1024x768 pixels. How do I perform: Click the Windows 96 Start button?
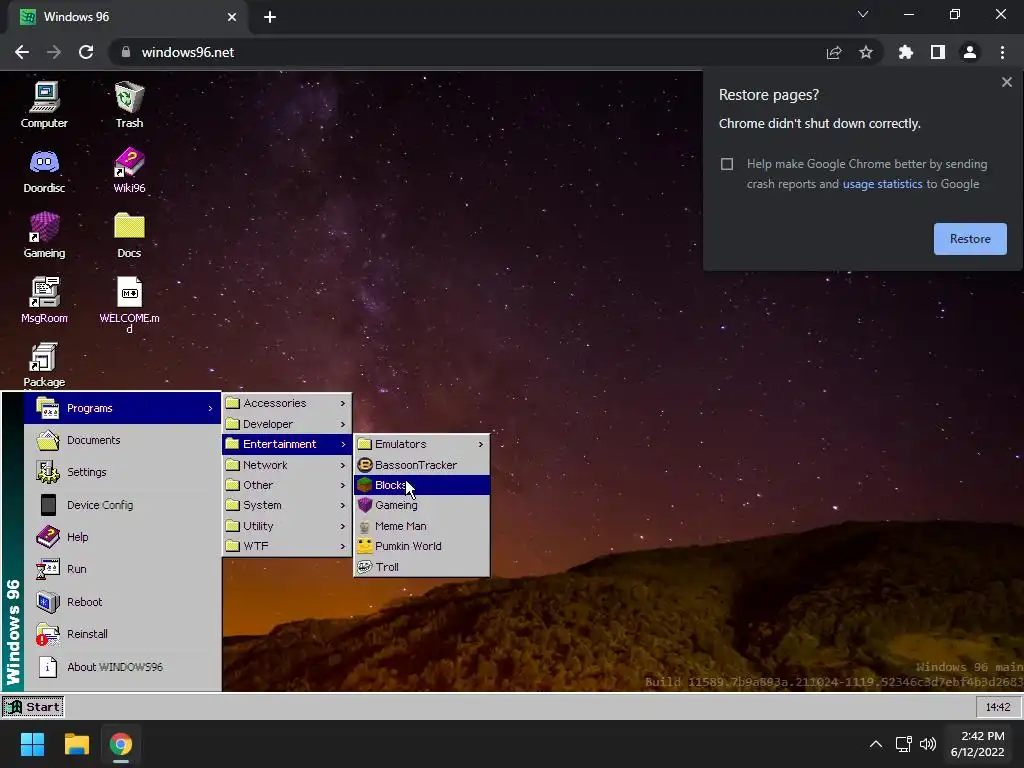33,707
